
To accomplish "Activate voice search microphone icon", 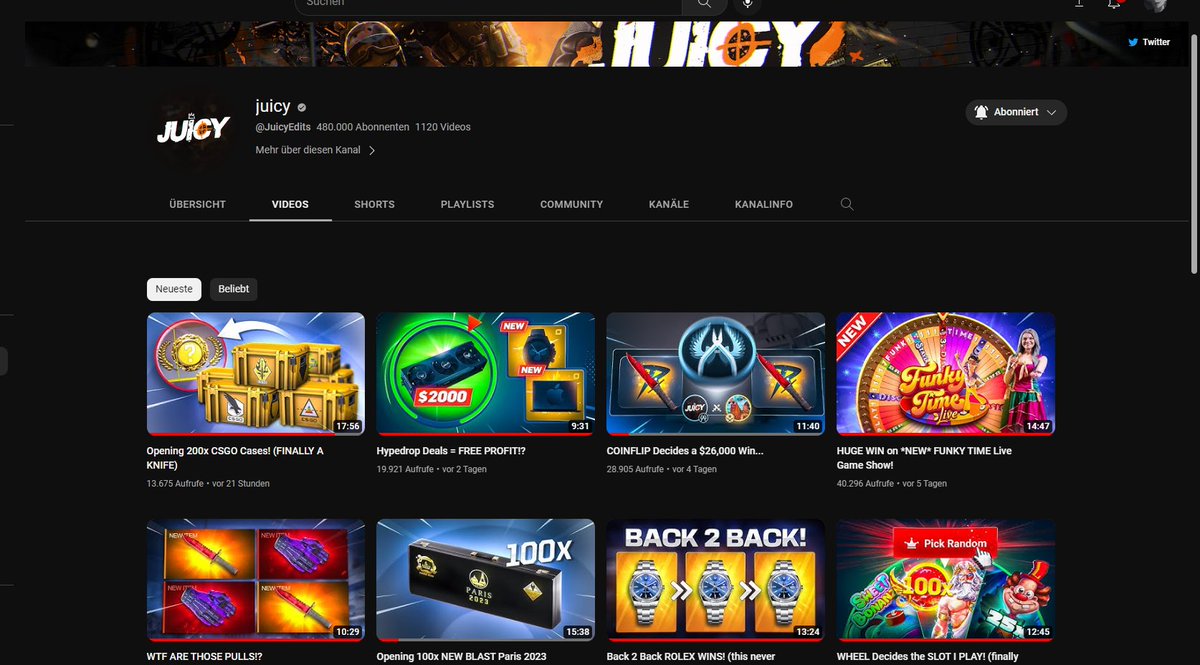I will coord(746,4).
